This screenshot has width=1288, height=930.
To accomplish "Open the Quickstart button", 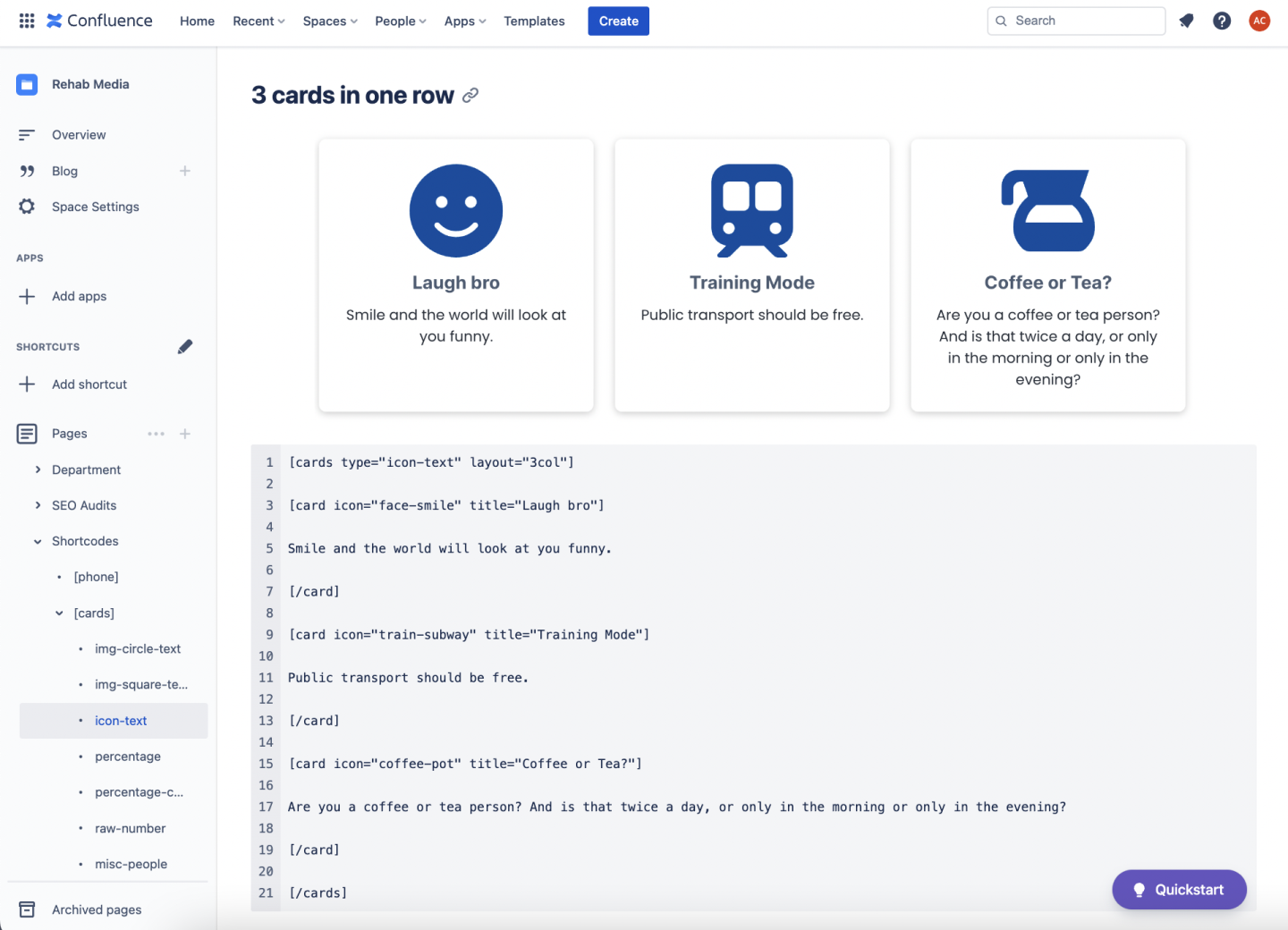I will (1179, 890).
